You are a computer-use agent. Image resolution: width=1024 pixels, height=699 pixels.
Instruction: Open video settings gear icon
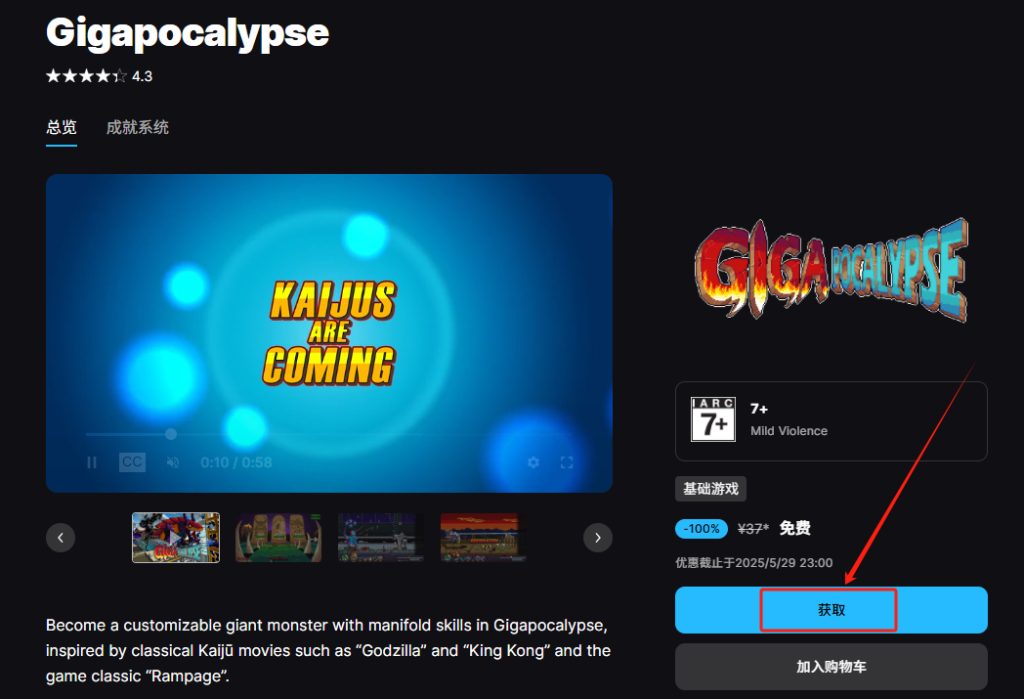coord(534,463)
